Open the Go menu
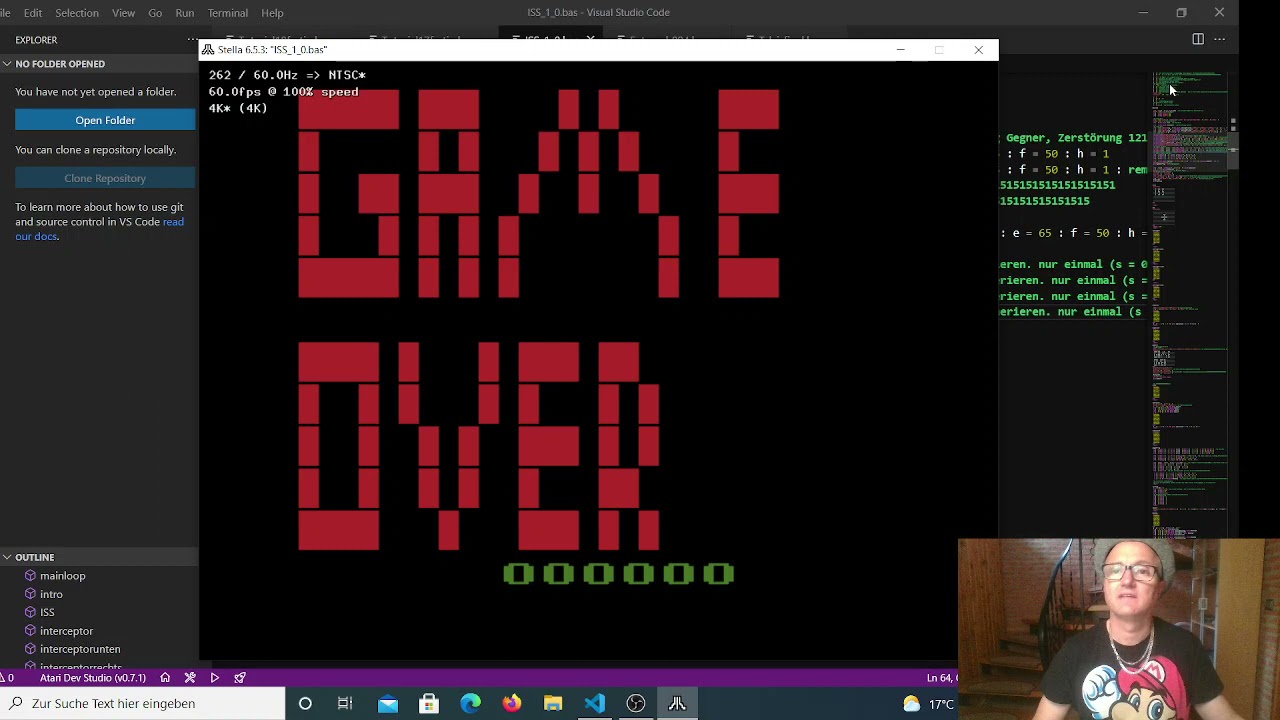 [155, 13]
